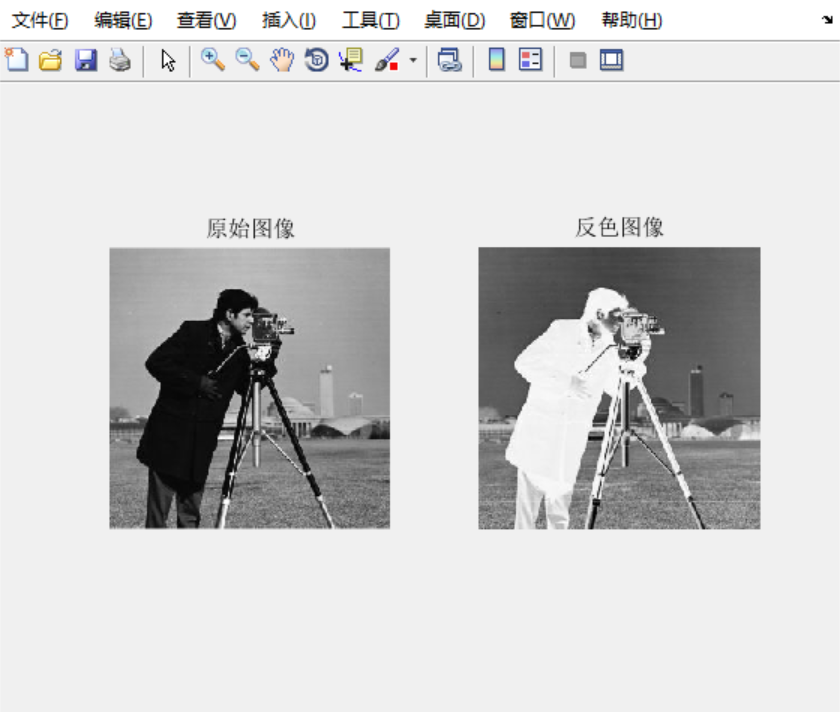Activate the Zoom Out magnifier tool

pos(248,59)
